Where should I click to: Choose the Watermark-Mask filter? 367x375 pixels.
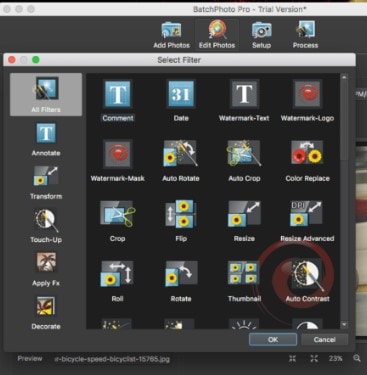click(x=118, y=161)
